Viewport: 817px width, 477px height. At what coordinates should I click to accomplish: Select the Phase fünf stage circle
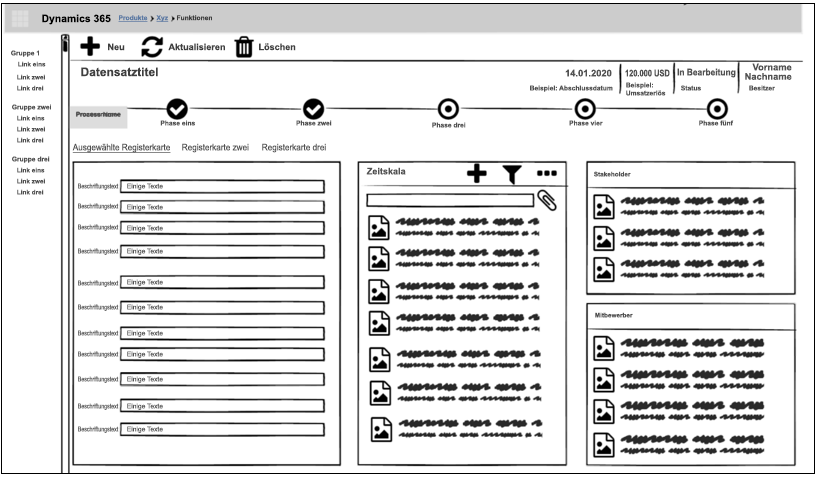click(x=716, y=109)
